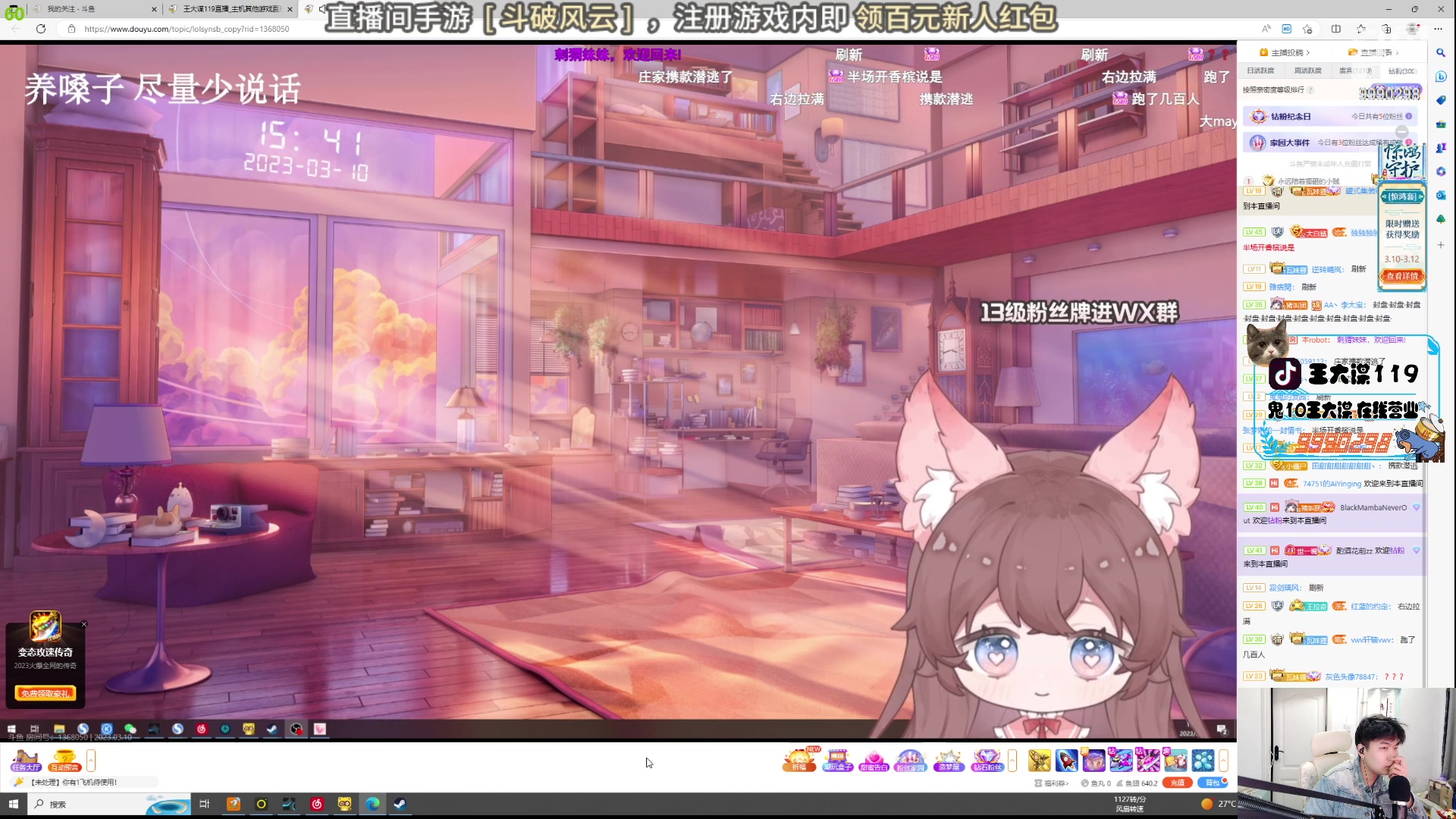The height and width of the screenshot is (819, 1456).
Task: Open the tools briefcase in Edge sidebar
Action: (x=1441, y=124)
